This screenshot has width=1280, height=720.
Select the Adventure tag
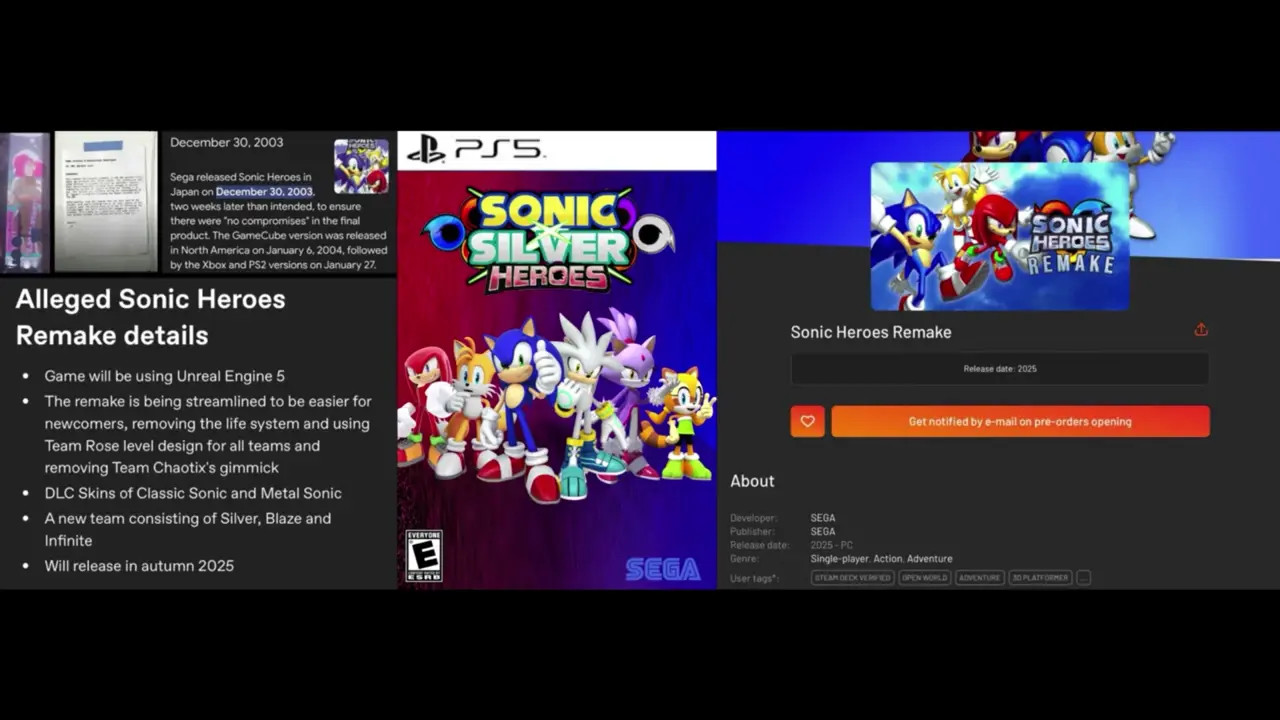(979, 577)
